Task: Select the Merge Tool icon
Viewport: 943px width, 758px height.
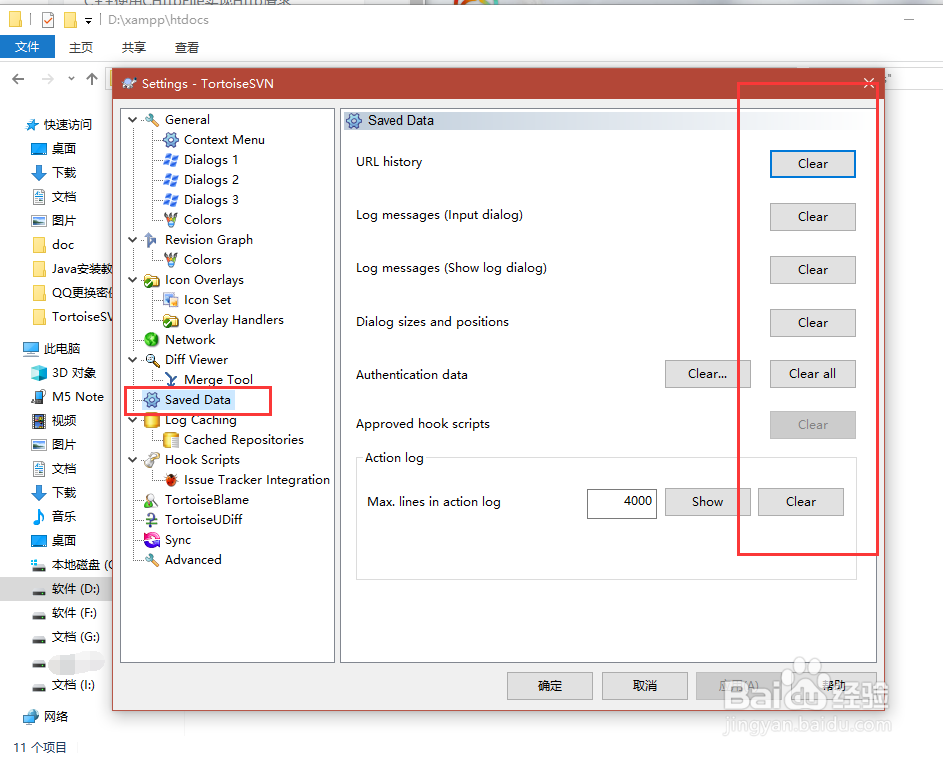Action: 171,380
